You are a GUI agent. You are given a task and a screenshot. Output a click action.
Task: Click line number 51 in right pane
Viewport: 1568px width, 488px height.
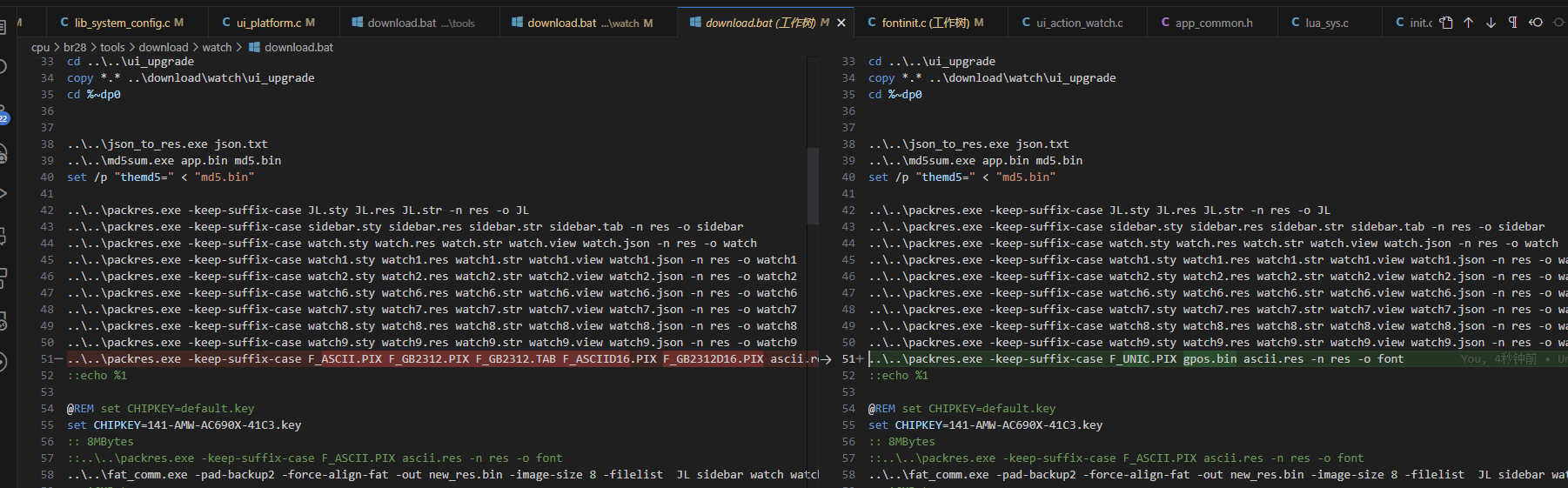[x=848, y=358]
